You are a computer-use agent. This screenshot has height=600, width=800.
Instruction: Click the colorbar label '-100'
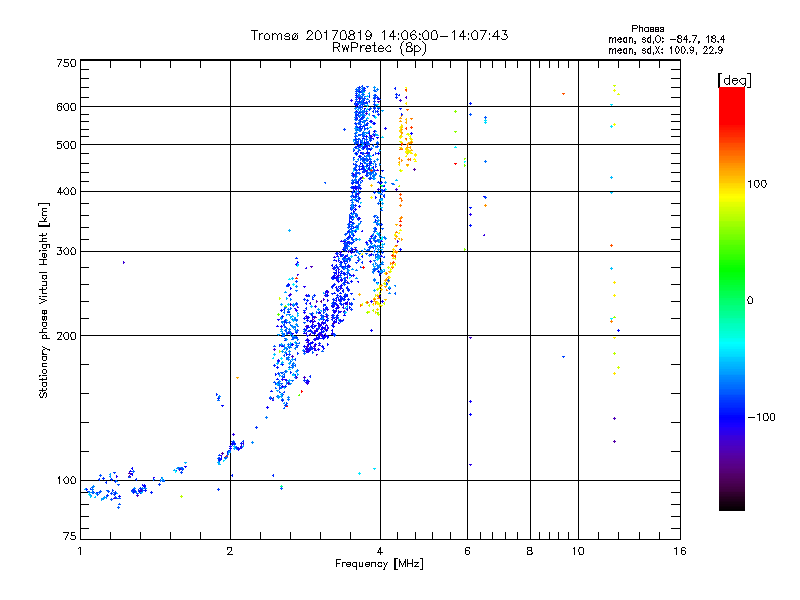point(761,417)
